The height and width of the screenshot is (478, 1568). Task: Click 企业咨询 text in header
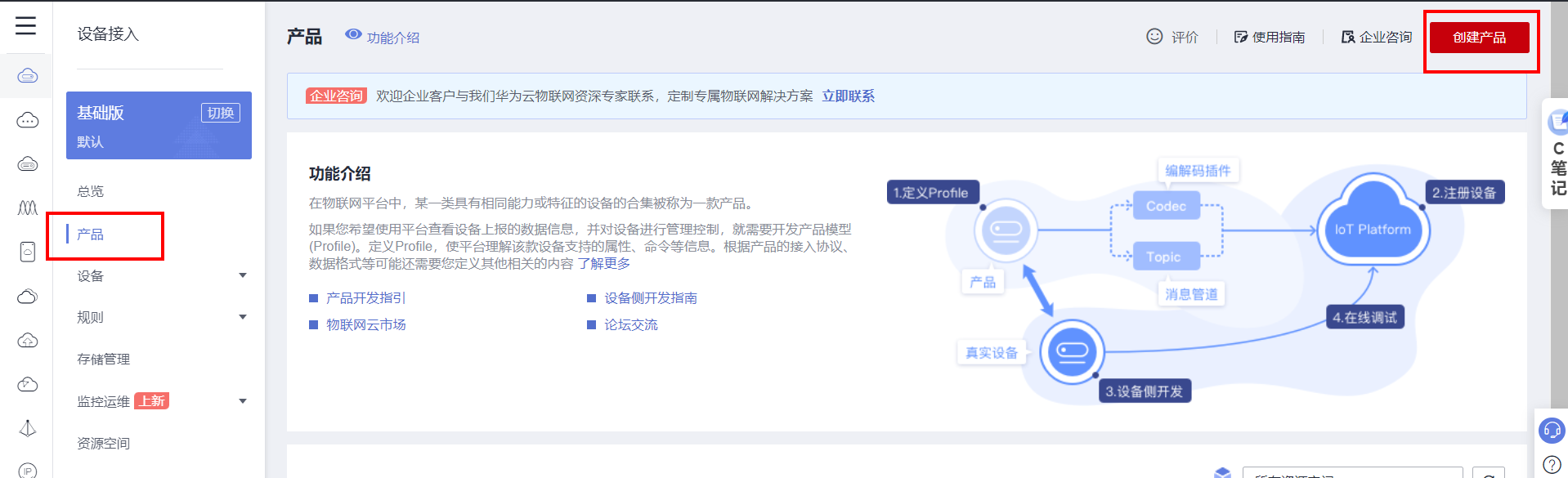[x=1386, y=37]
